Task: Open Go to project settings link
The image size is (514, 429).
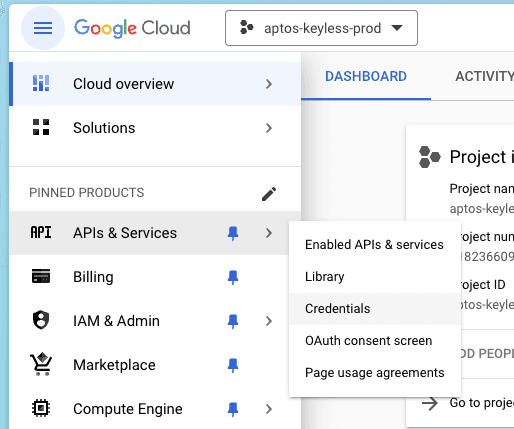Action: [482, 403]
